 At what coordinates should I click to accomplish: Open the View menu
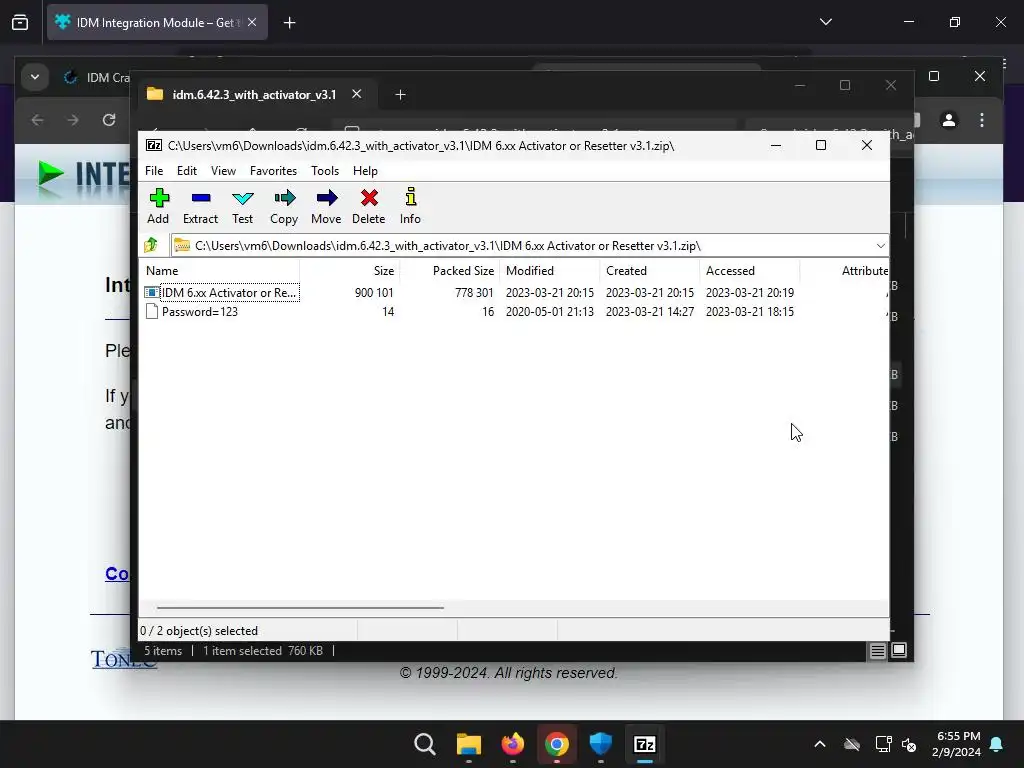tap(223, 170)
